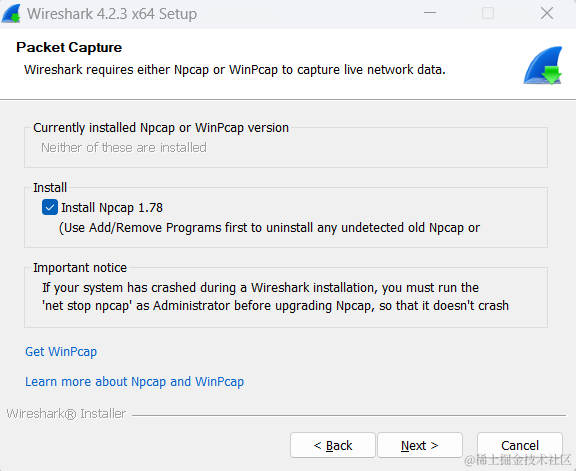Image resolution: width=576 pixels, height=471 pixels.
Task: Click the Wireshark fin icon in title bar
Action: (11, 14)
